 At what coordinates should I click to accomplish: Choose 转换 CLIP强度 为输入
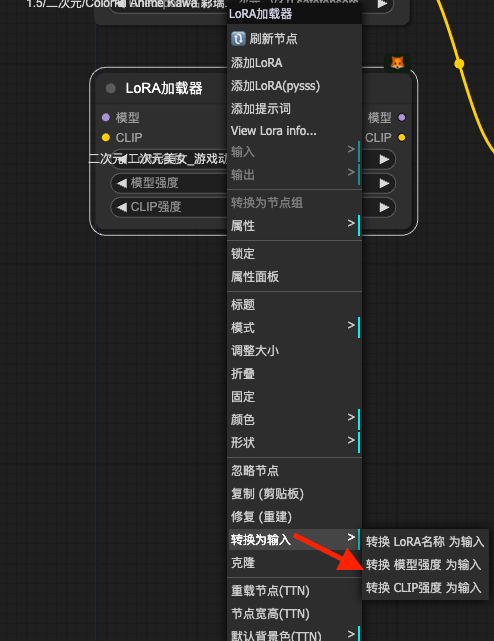pos(425,588)
